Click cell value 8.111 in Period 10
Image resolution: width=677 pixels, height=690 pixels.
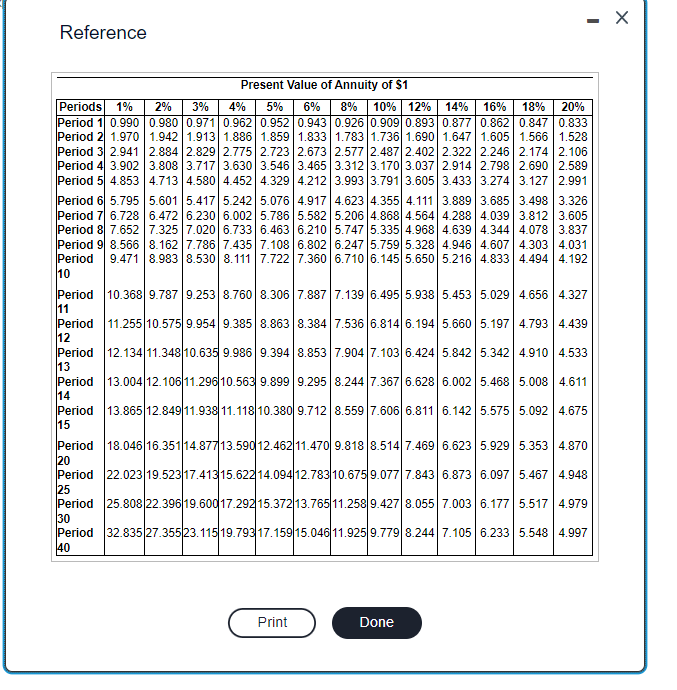click(237, 259)
